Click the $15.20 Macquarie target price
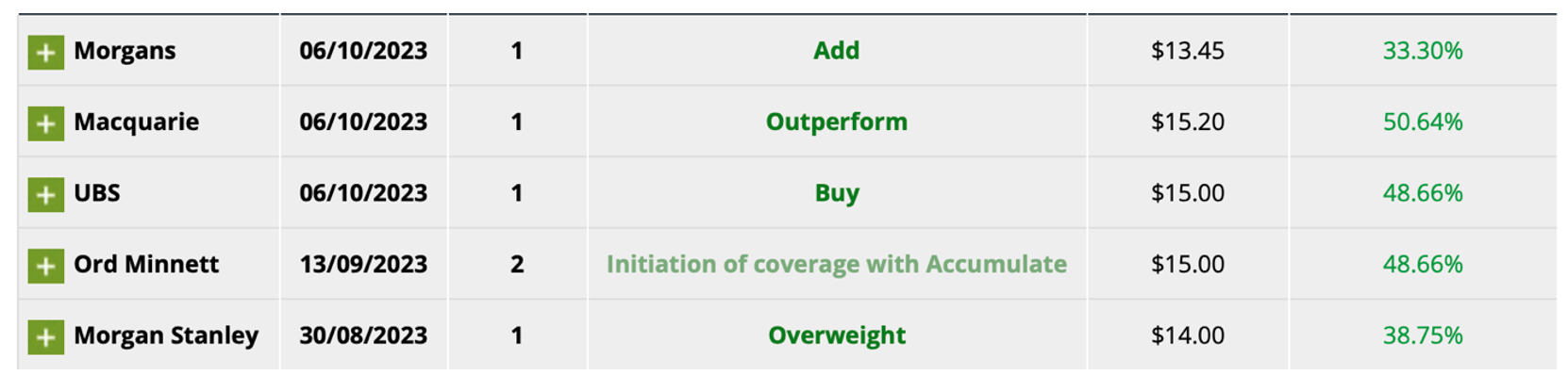This screenshot has height=392, width=1568. pos(1187,122)
